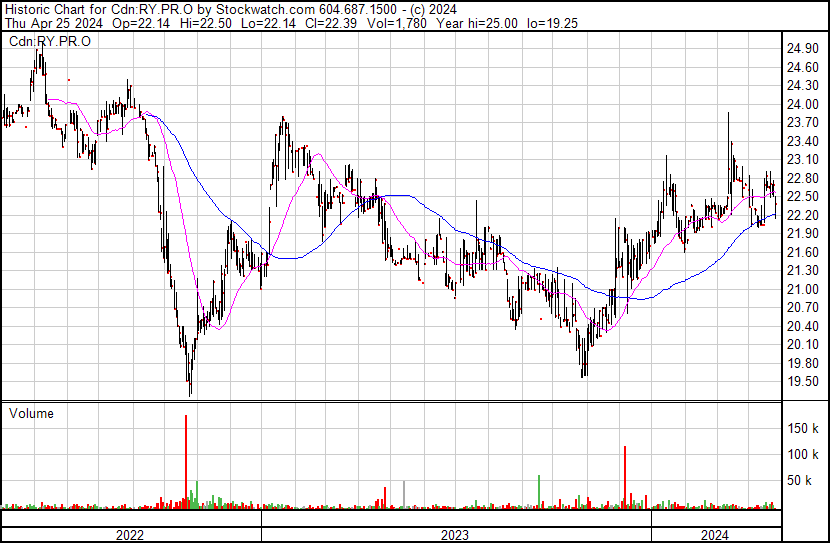
Task: Select the 2022 year label on timeline
Action: [130, 535]
